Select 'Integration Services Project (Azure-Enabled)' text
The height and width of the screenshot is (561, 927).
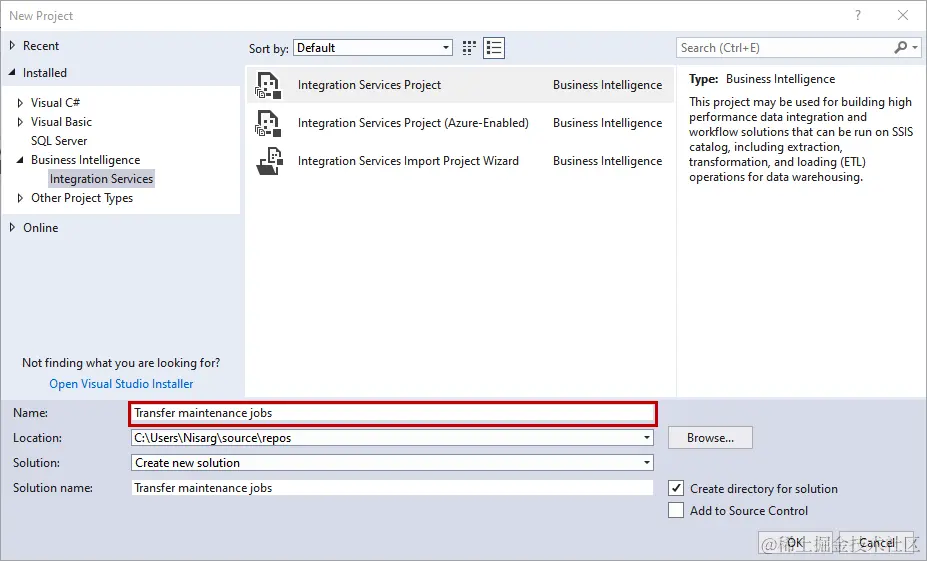pos(413,123)
